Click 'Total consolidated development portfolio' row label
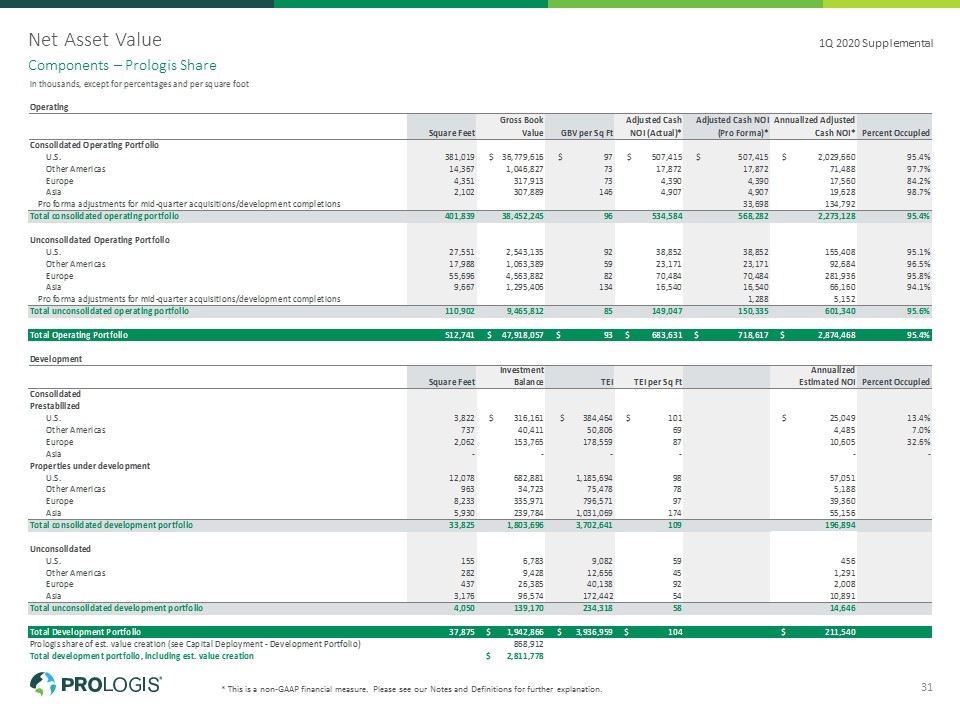The height and width of the screenshot is (720, 960). (111, 525)
